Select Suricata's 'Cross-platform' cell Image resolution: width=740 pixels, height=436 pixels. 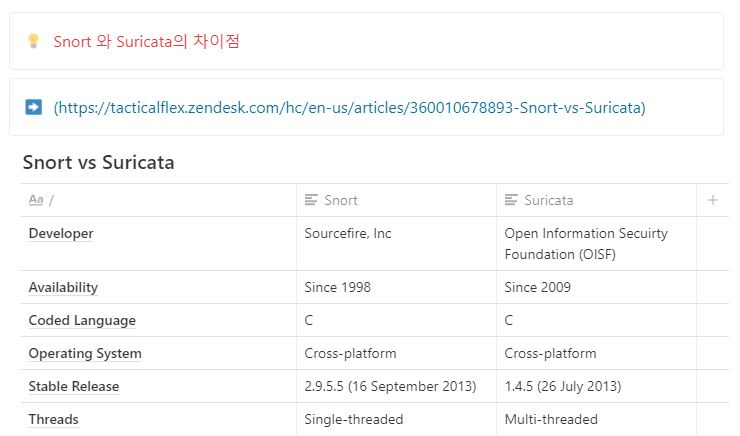(597, 353)
